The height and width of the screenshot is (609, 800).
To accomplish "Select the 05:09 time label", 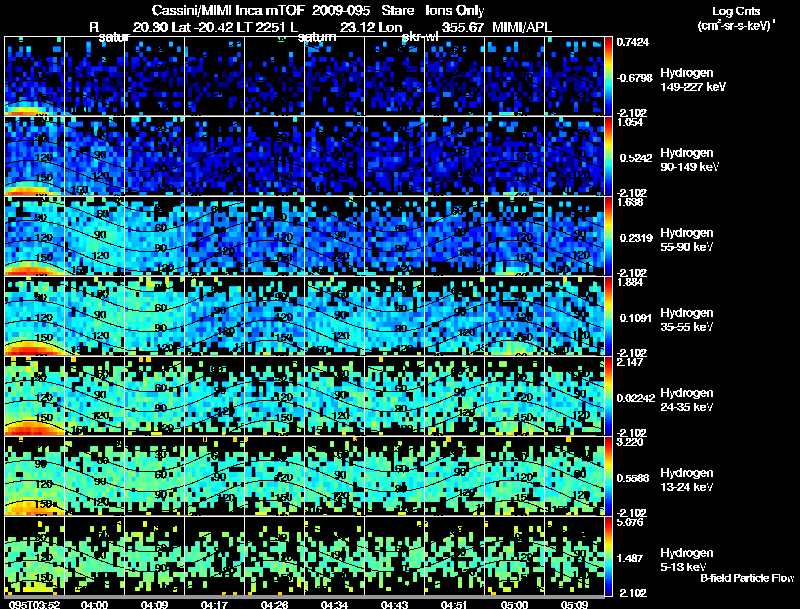I will point(574,605).
